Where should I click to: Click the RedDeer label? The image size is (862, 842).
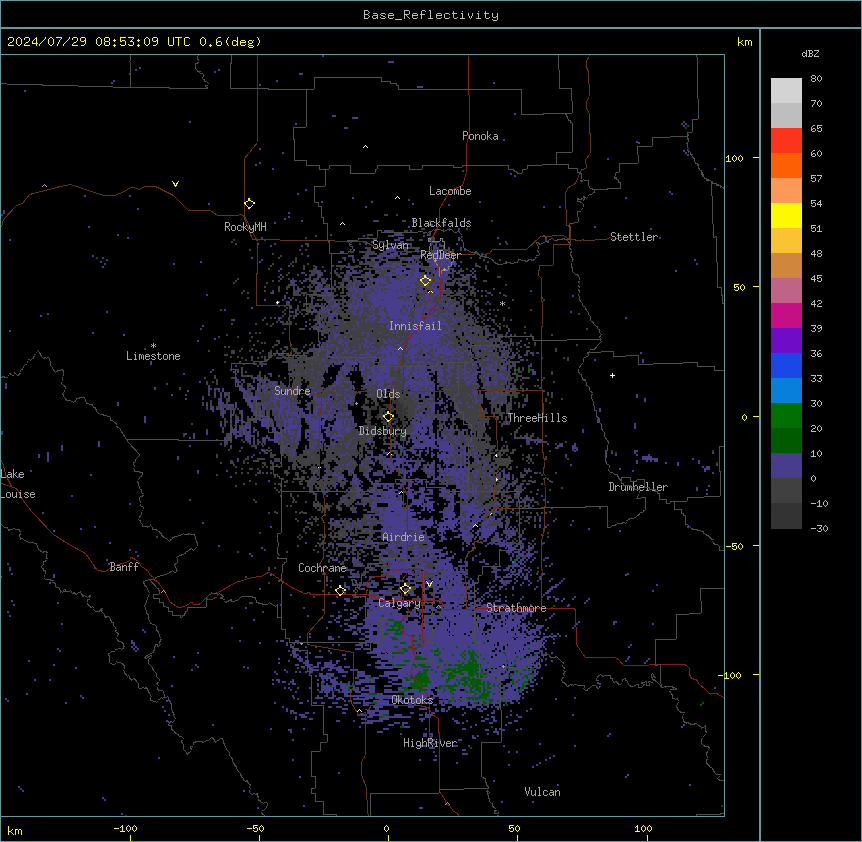coord(440,255)
